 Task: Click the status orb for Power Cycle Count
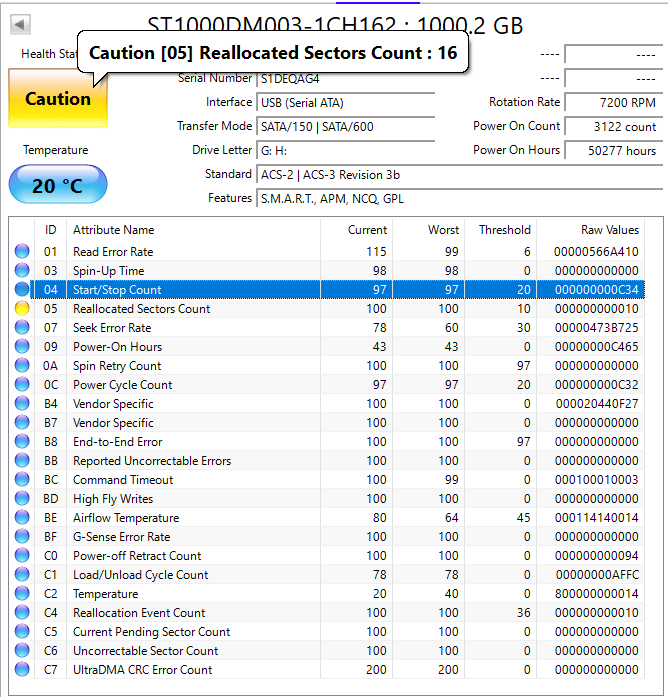click(22, 385)
